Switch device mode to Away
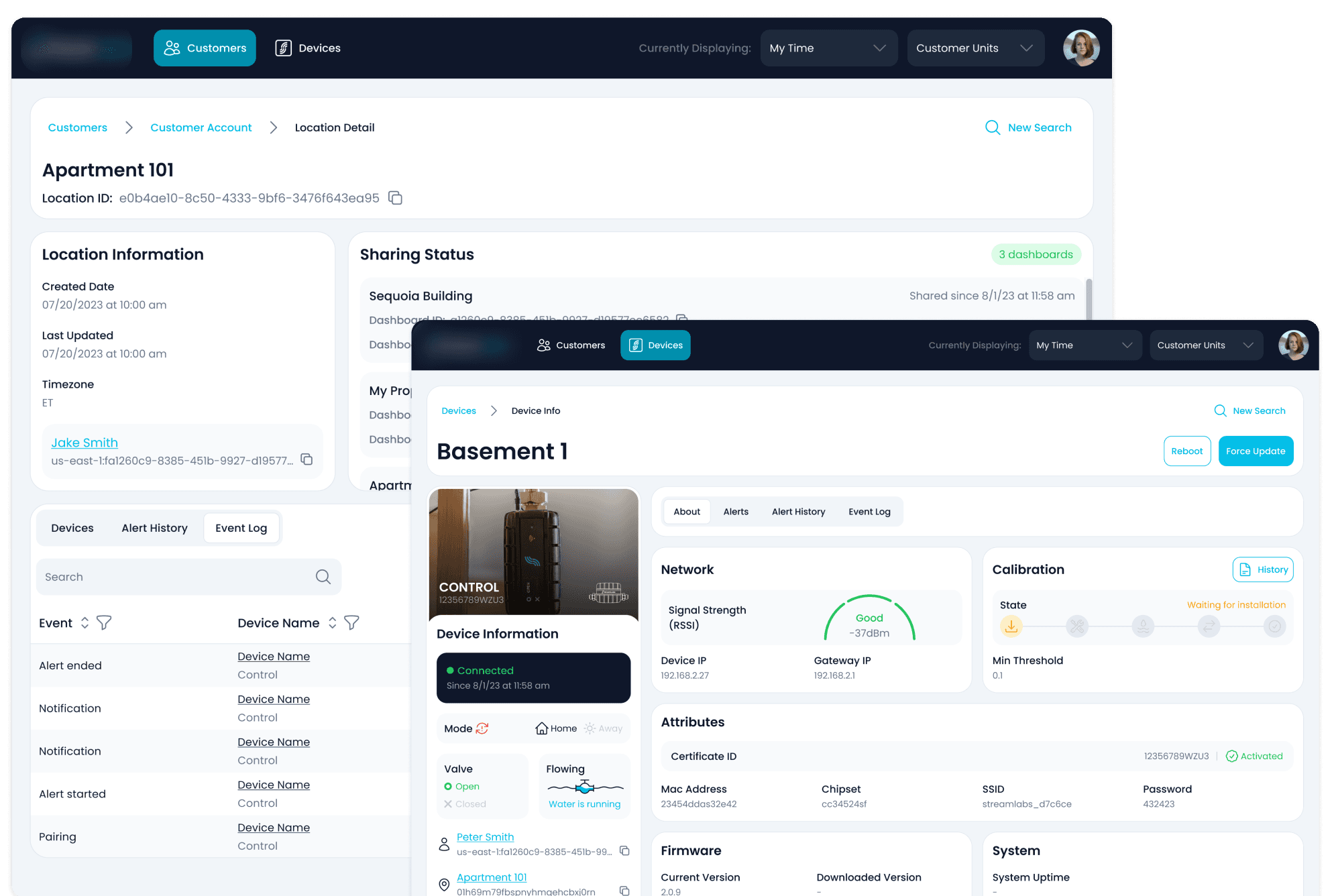Image resolution: width=1332 pixels, height=896 pixels. click(603, 728)
